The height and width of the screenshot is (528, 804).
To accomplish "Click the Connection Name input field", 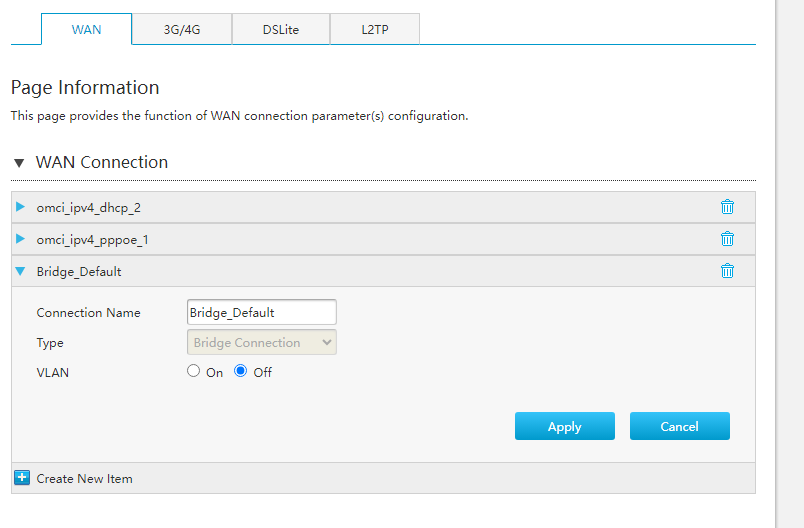I will [x=261, y=312].
